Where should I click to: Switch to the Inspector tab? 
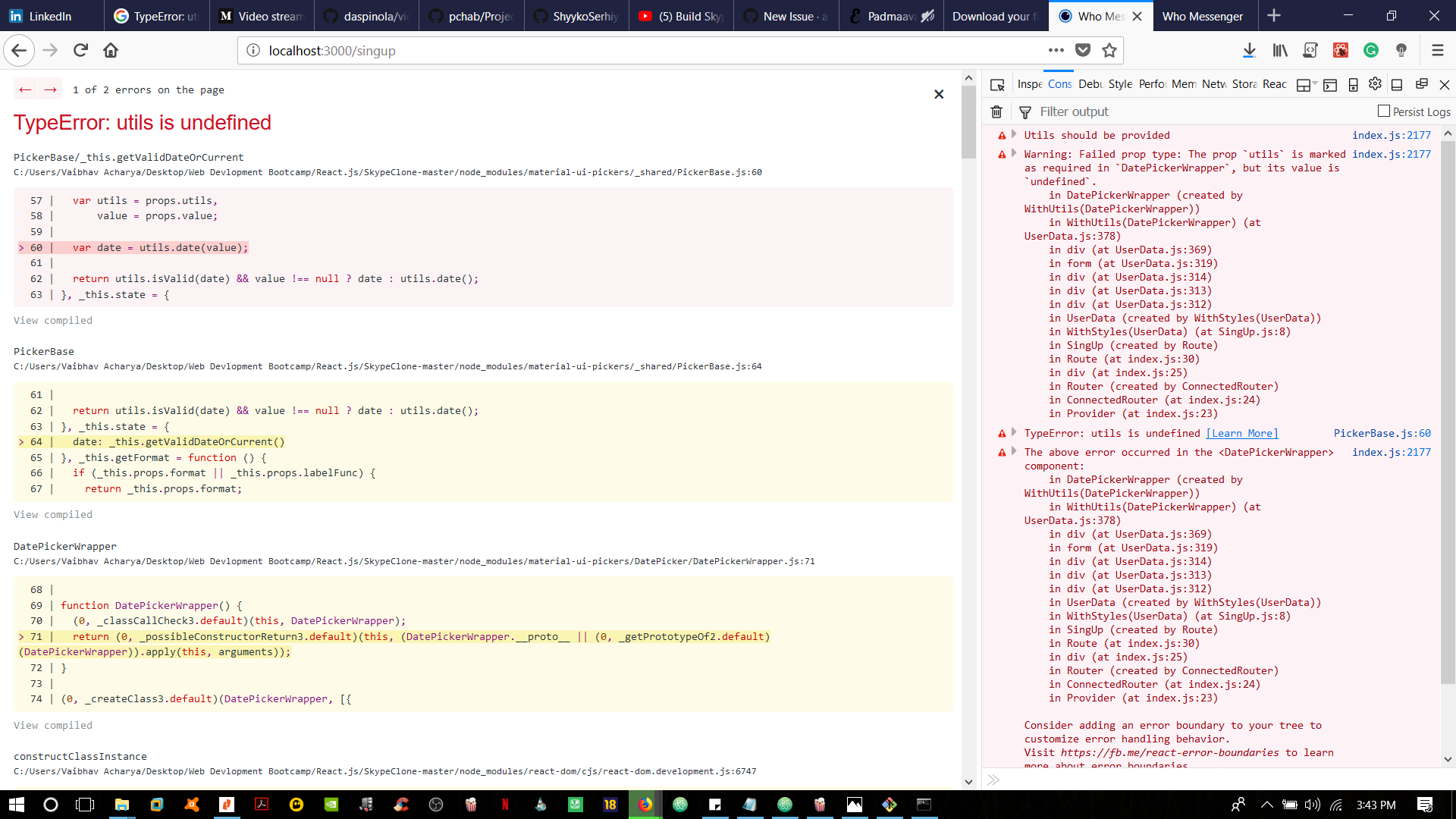pyautogui.click(x=1029, y=84)
